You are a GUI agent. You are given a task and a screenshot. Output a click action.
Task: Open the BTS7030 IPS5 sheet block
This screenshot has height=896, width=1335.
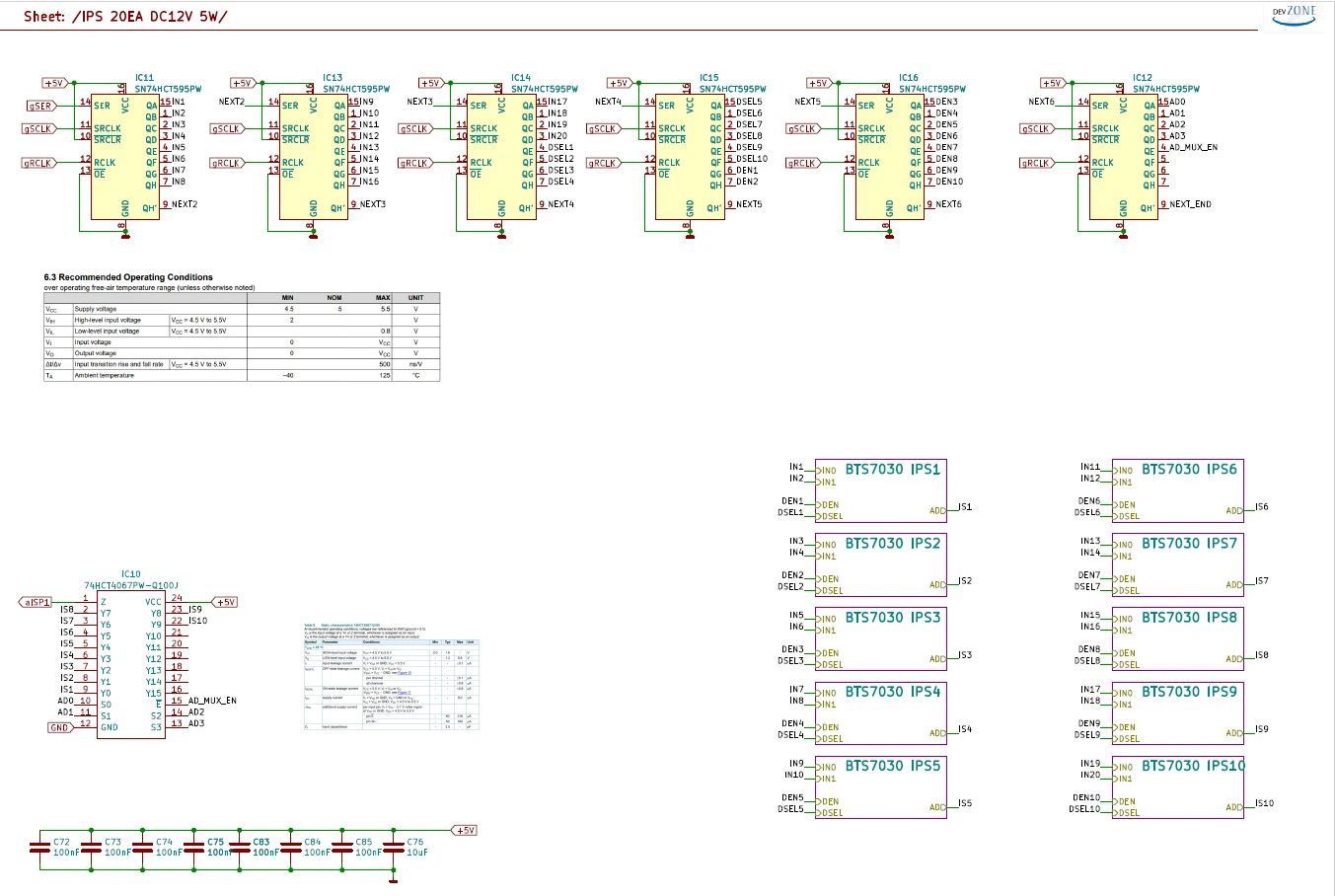coord(881,786)
